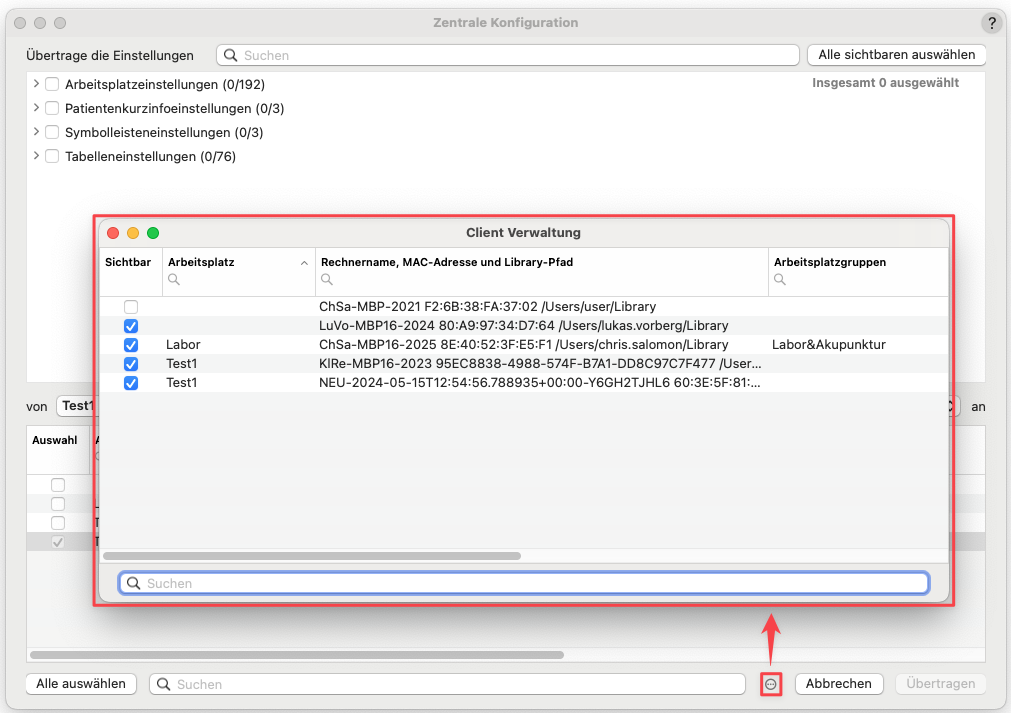The height and width of the screenshot is (713, 1011).
Task: Click Auswahl column header in background table
Action: 55,440
